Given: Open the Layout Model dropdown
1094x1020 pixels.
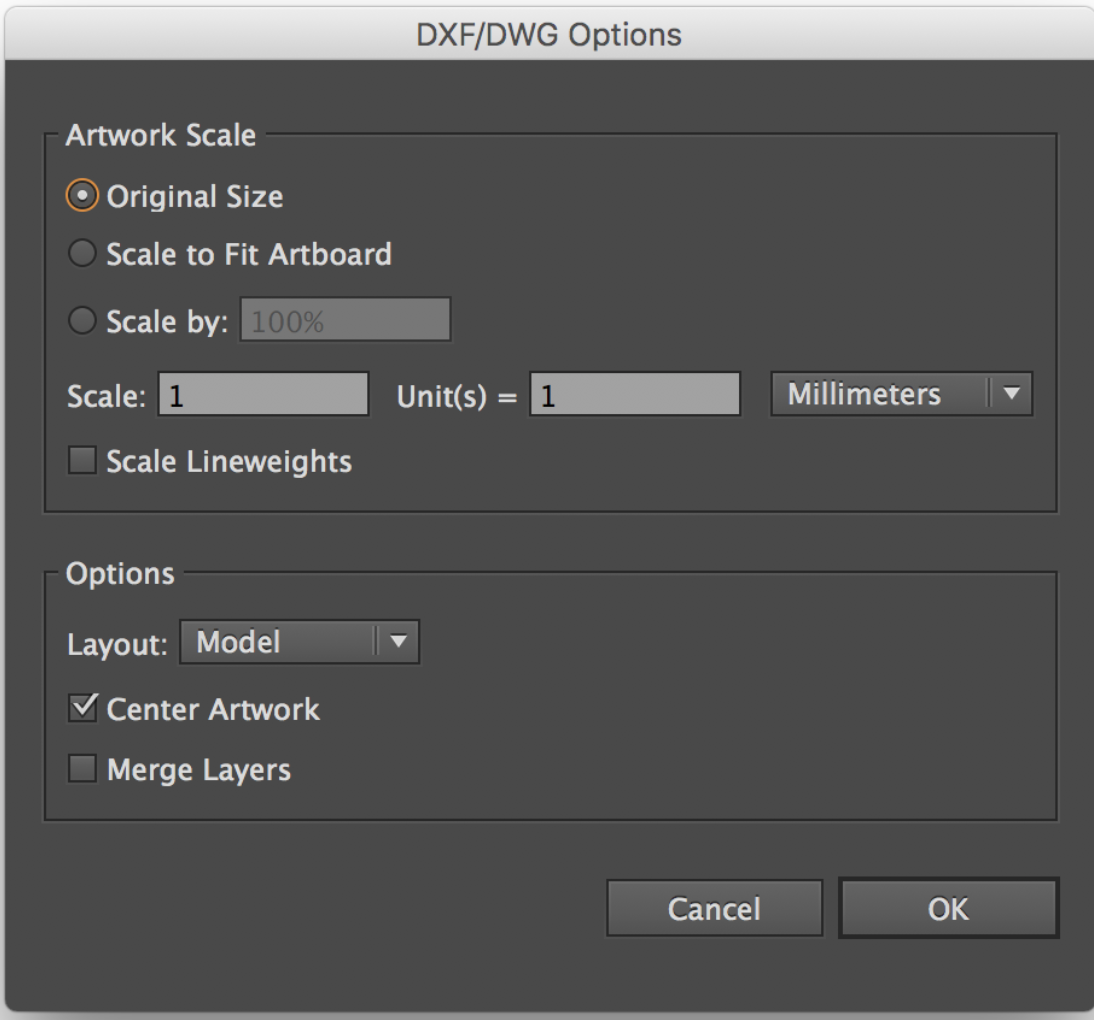Looking at the screenshot, I should (299, 642).
